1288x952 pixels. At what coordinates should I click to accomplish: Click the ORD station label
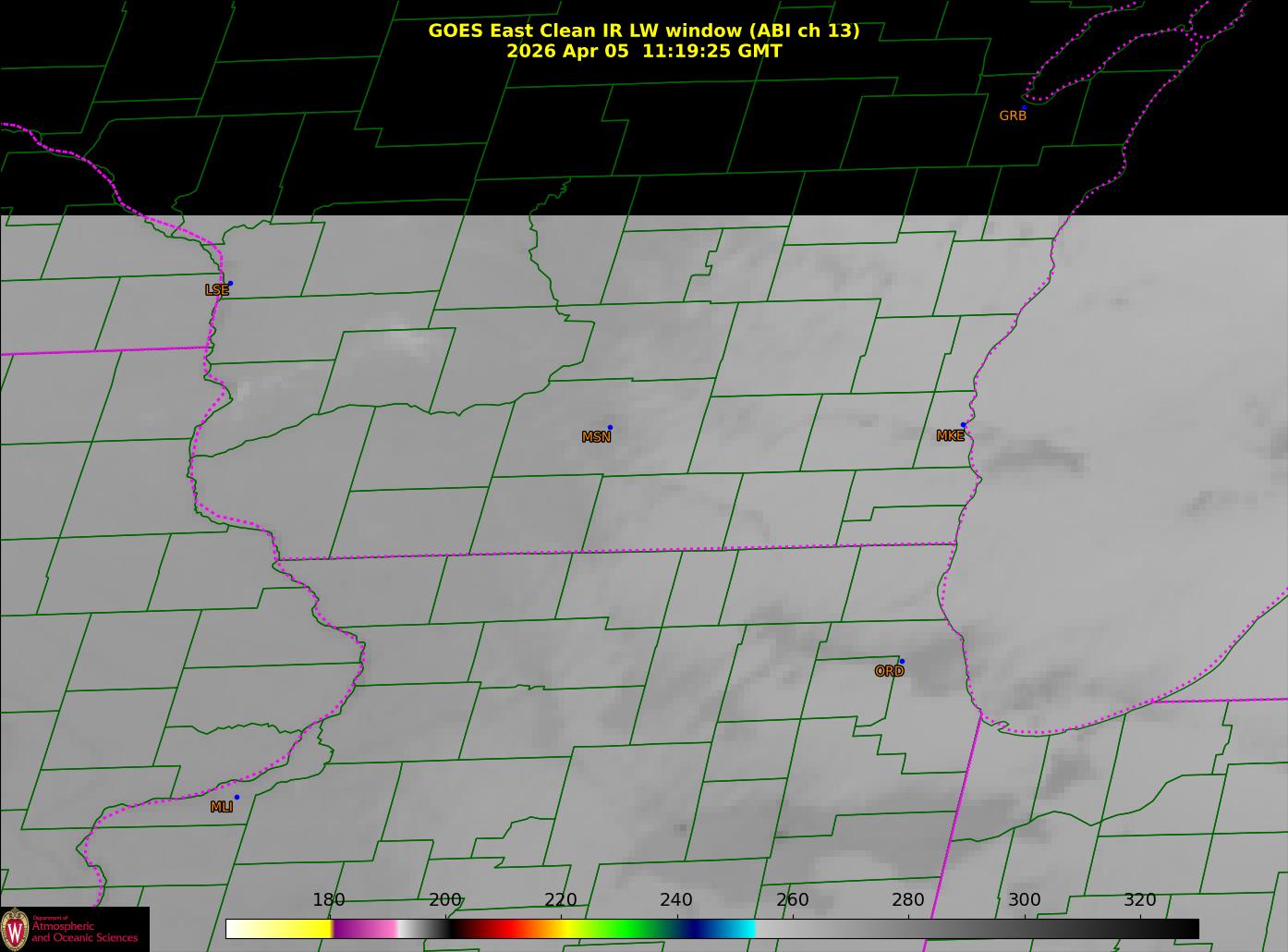[889, 672]
